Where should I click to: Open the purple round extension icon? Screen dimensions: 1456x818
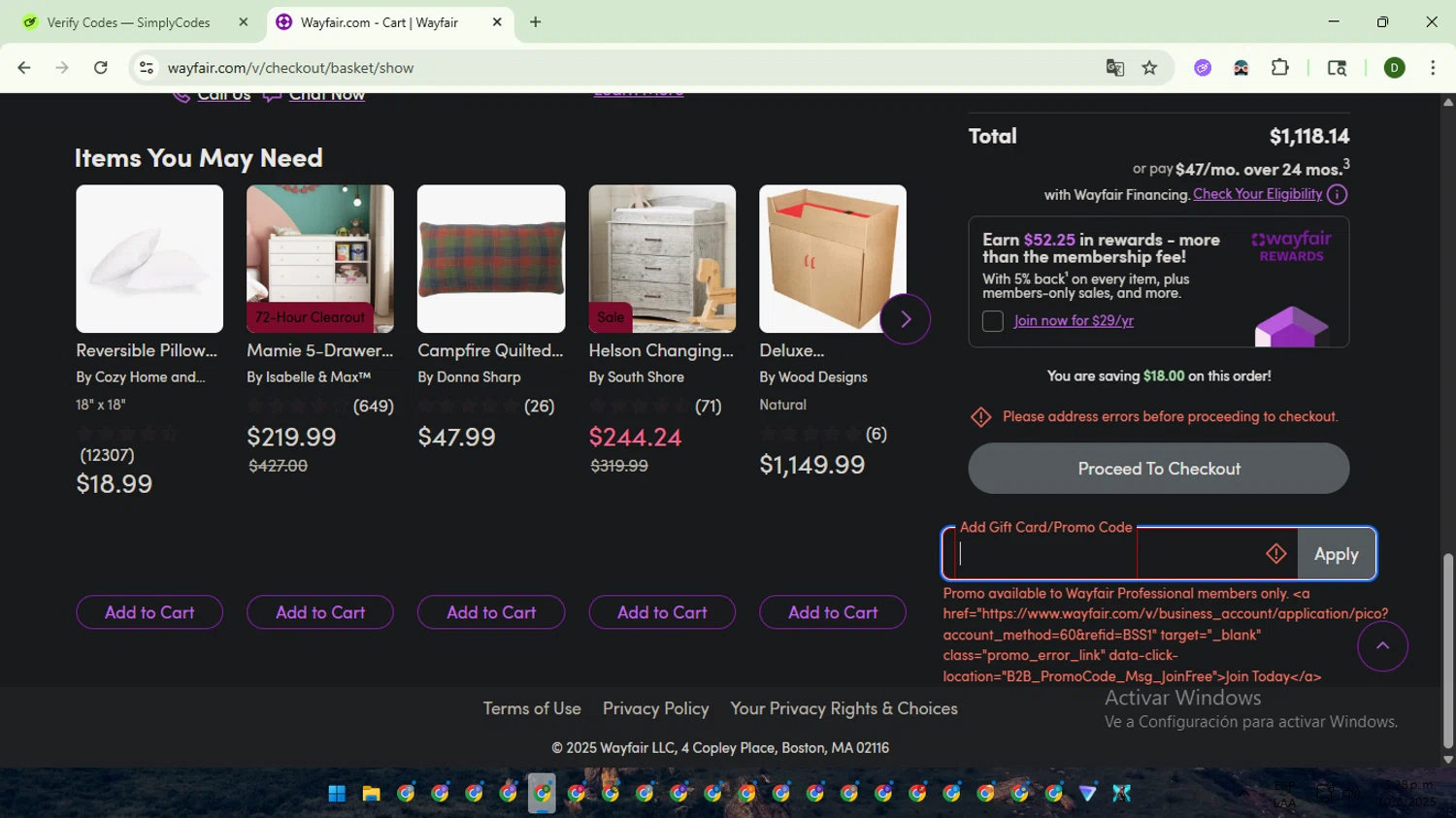pyautogui.click(x=1203, y=68)
